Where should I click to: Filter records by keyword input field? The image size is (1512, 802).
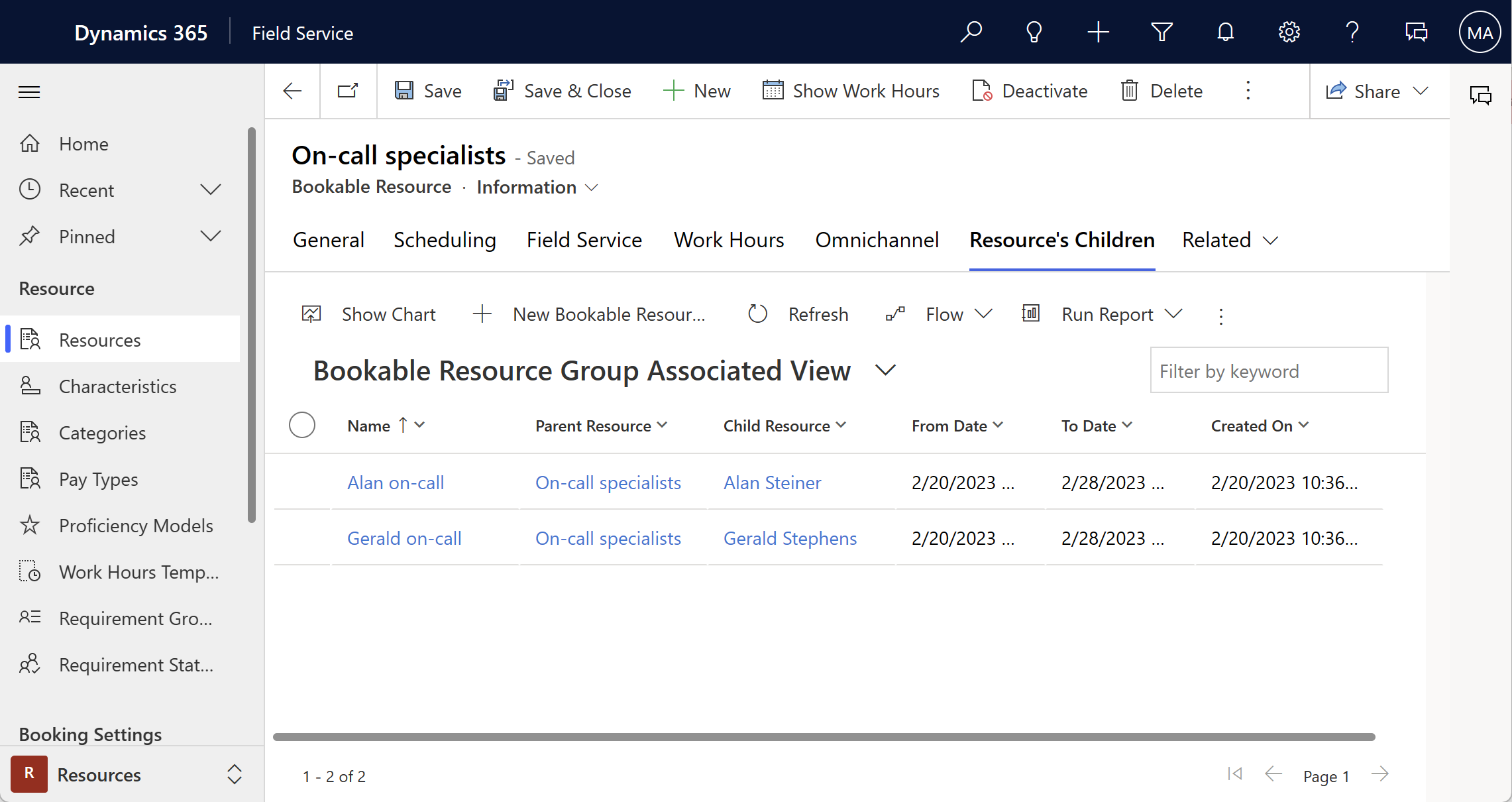[1269, 371]
